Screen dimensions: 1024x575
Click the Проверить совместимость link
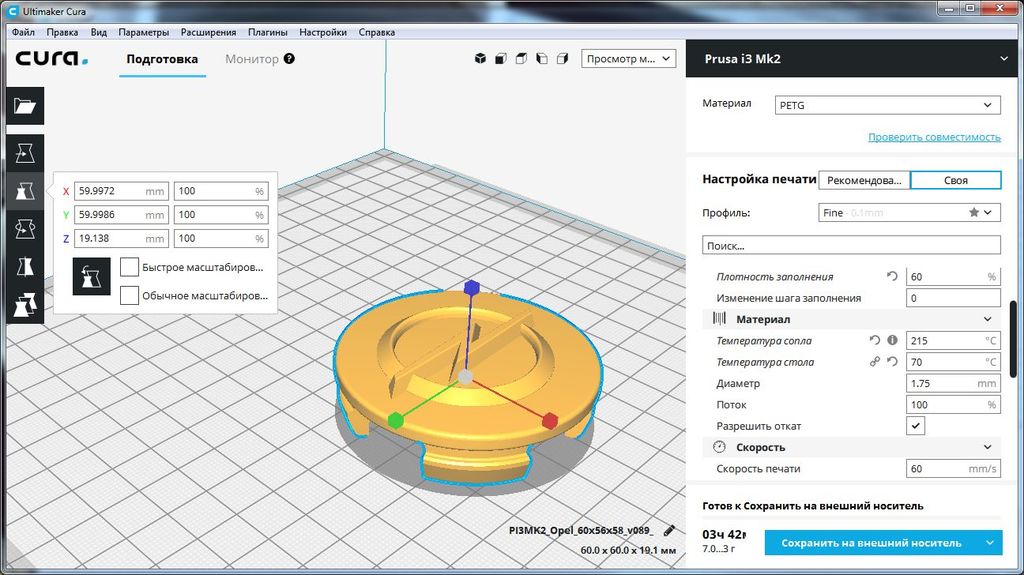[934, 137]
